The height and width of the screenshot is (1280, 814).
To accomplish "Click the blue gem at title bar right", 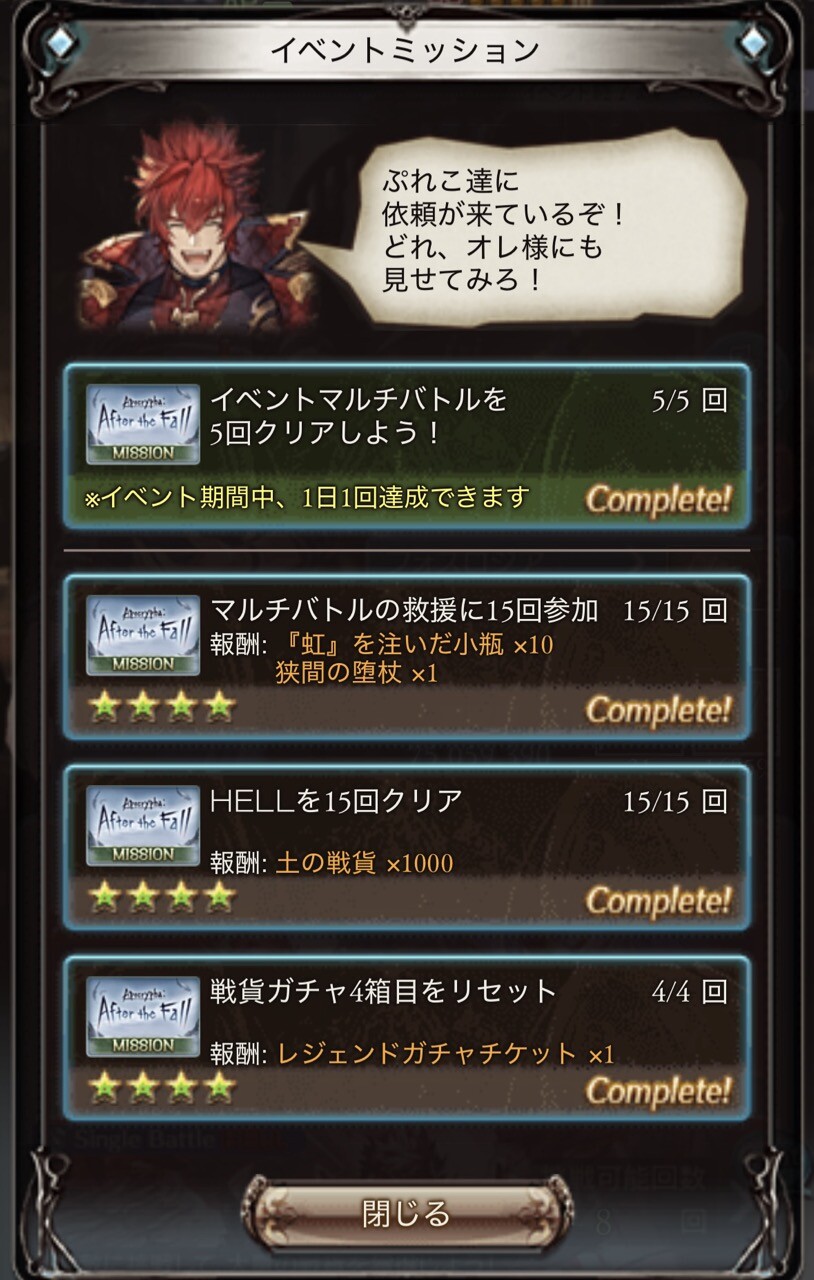I will pyautogui.click(x=755, y=42).
